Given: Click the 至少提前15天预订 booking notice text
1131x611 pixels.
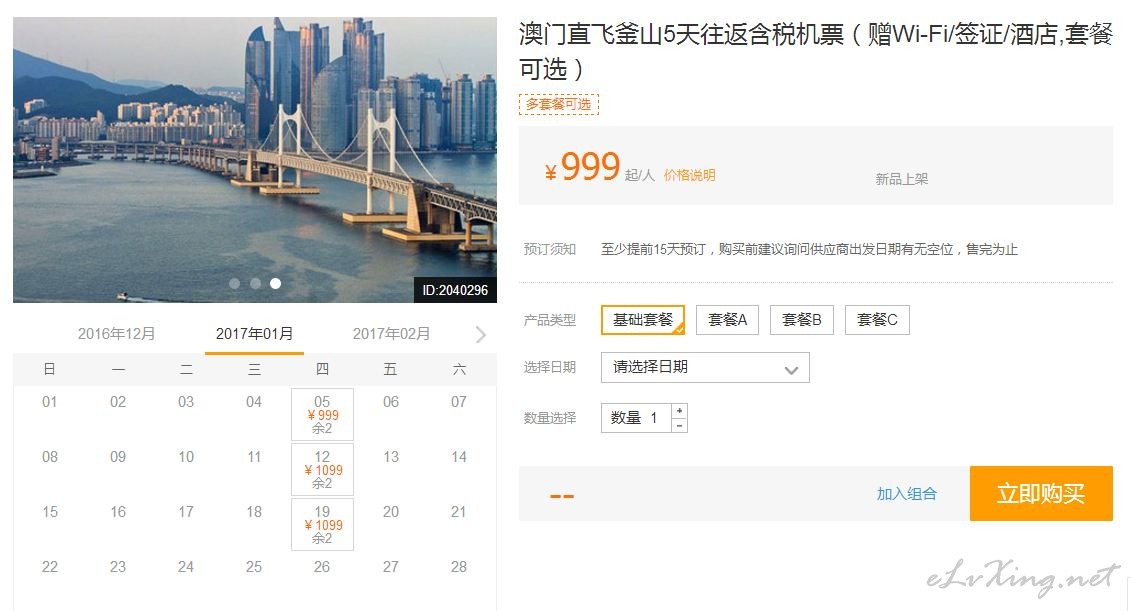Looking at the screenshot, I should pos(809,250).
